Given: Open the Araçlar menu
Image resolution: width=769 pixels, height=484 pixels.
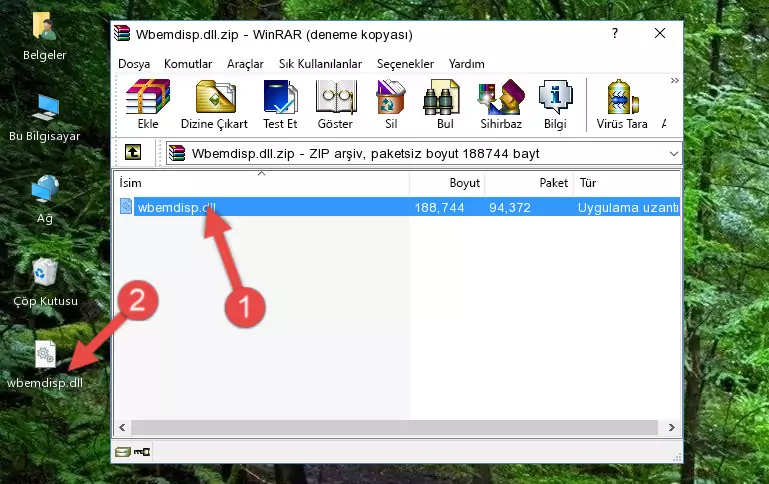Looking at the screenshot, I should [x=245, y=64].
